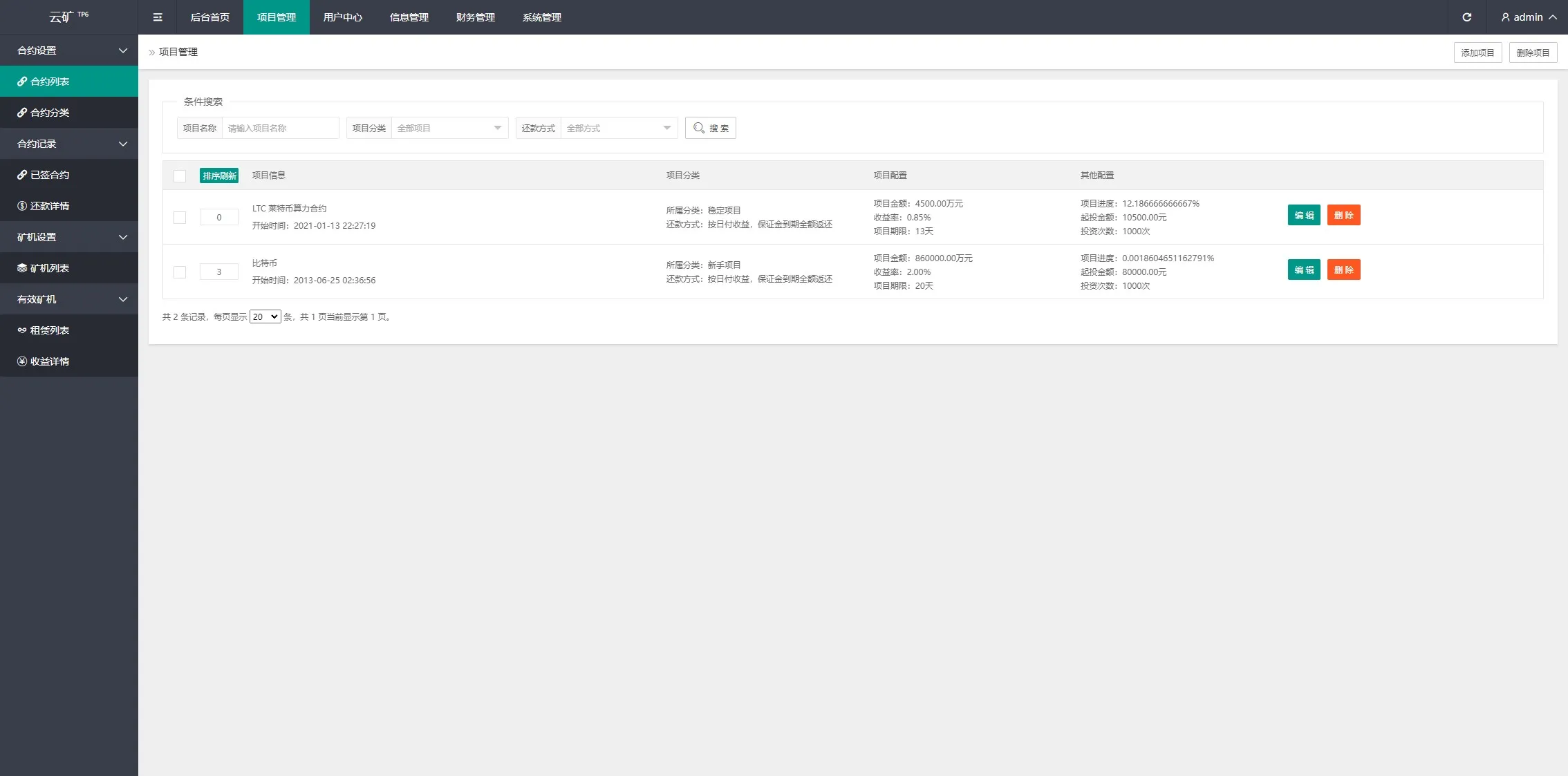Screen dimensions: 1568x776
Task: Click the sidebar collapse hamburger icon
Action: point(158,17)
